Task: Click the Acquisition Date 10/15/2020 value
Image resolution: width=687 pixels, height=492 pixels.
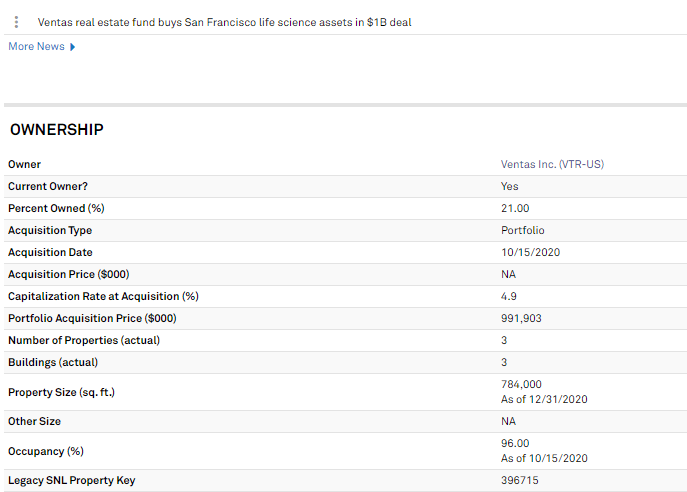Action: (x=531, y=252)
